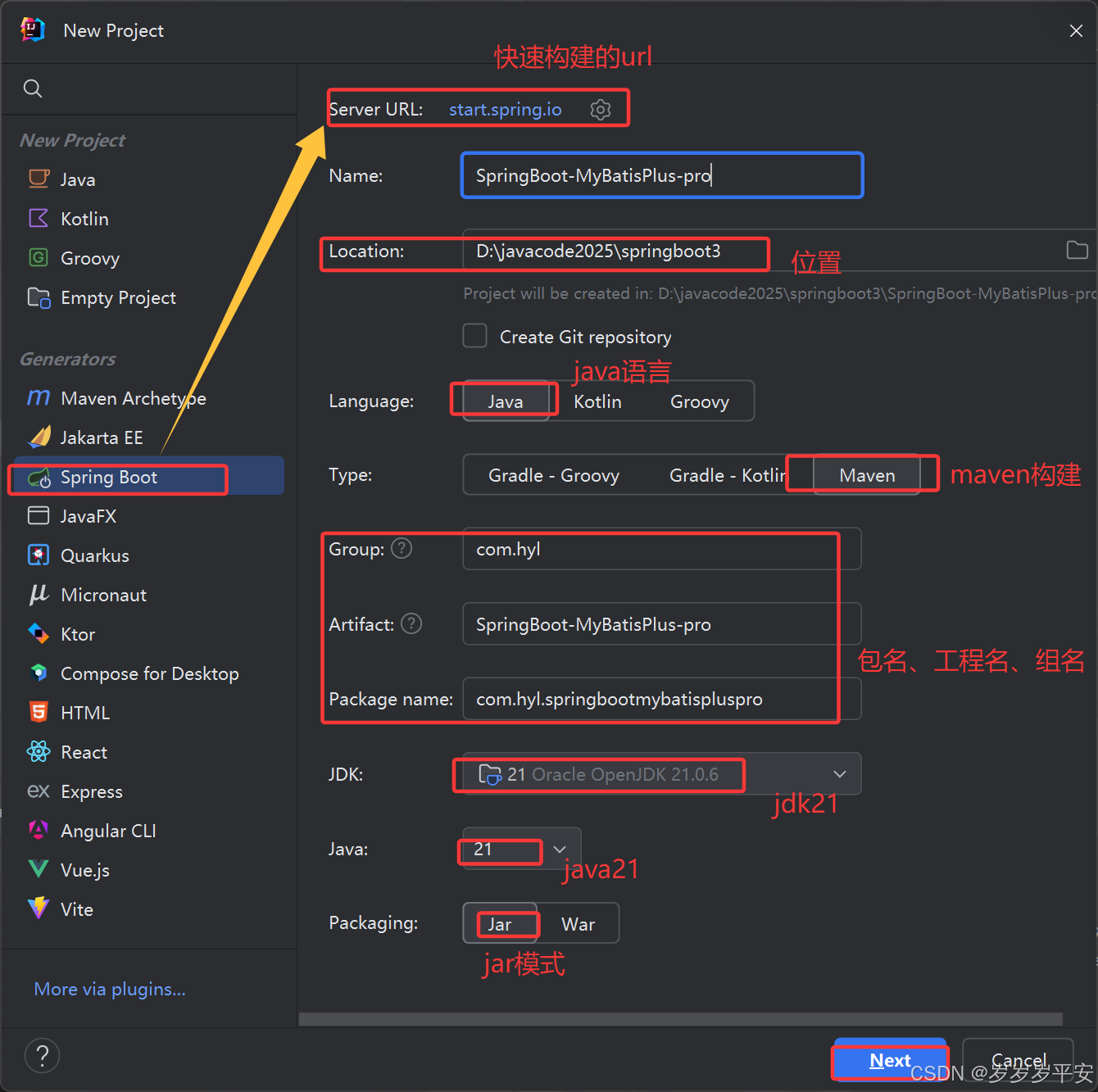Select Kotlin as the language
Image resolution: width=1098 pixels, height=1092 pixels.
pos(597,401)
